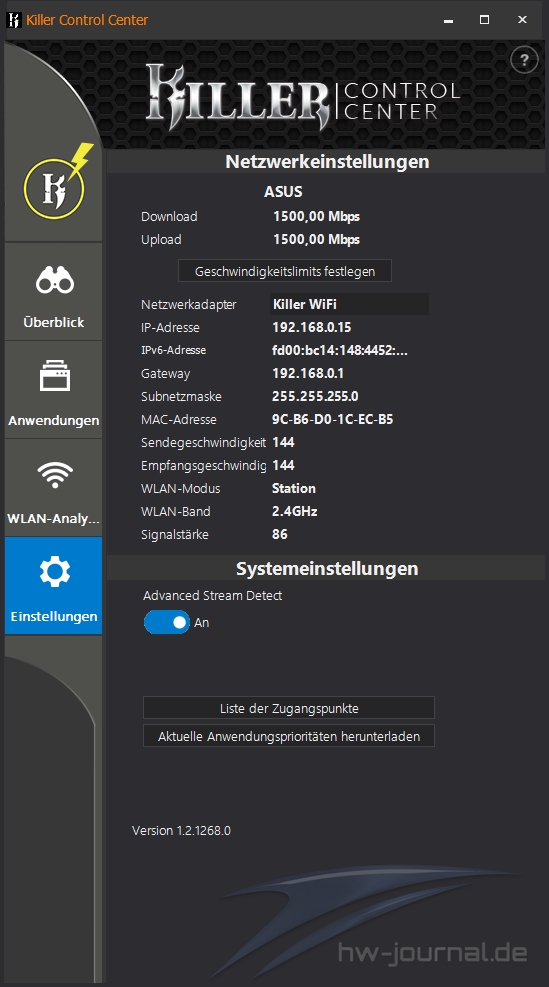Click Liste der Zugangspunkte button
The width and height of the screenshot is (549, 987).
click(289, 708)
